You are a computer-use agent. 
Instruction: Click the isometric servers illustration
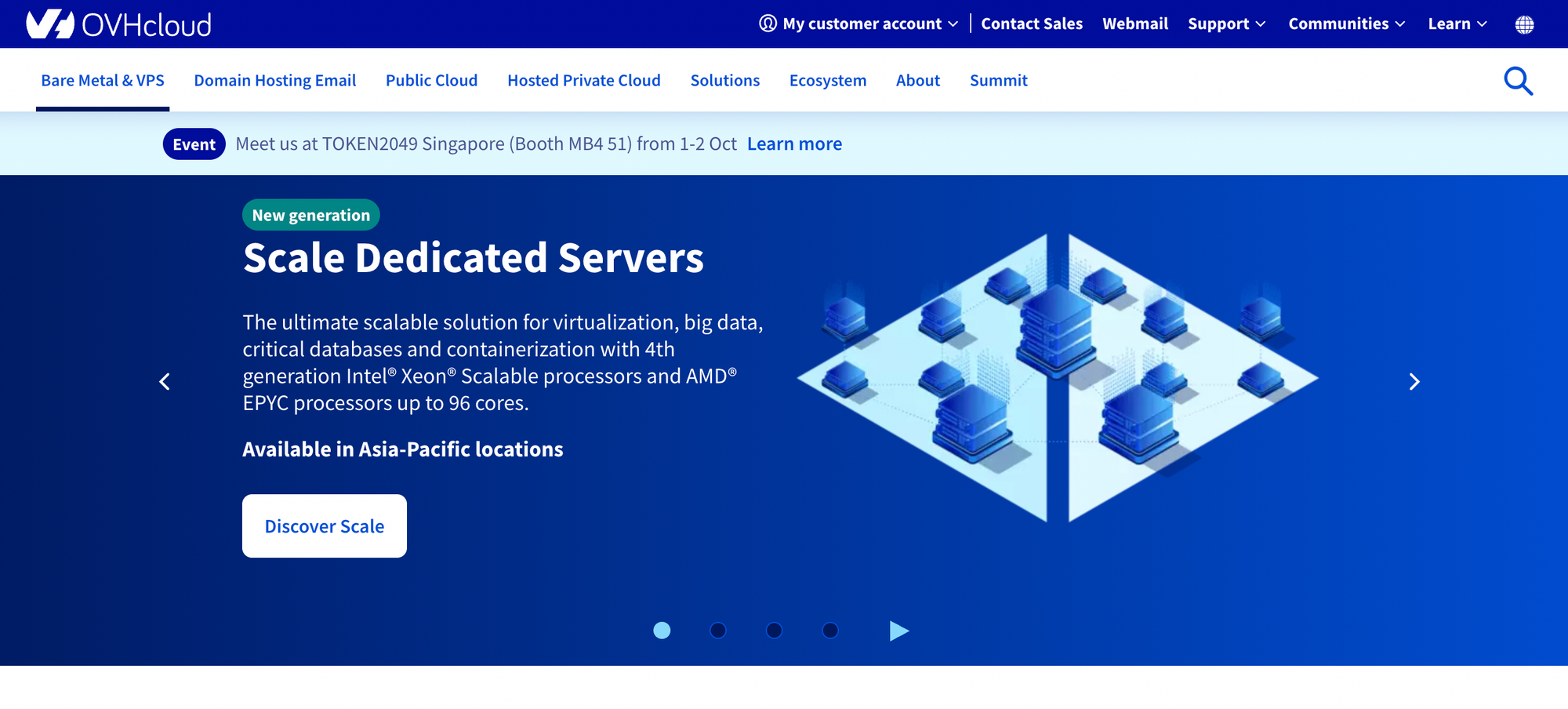tap(1058, 378)
